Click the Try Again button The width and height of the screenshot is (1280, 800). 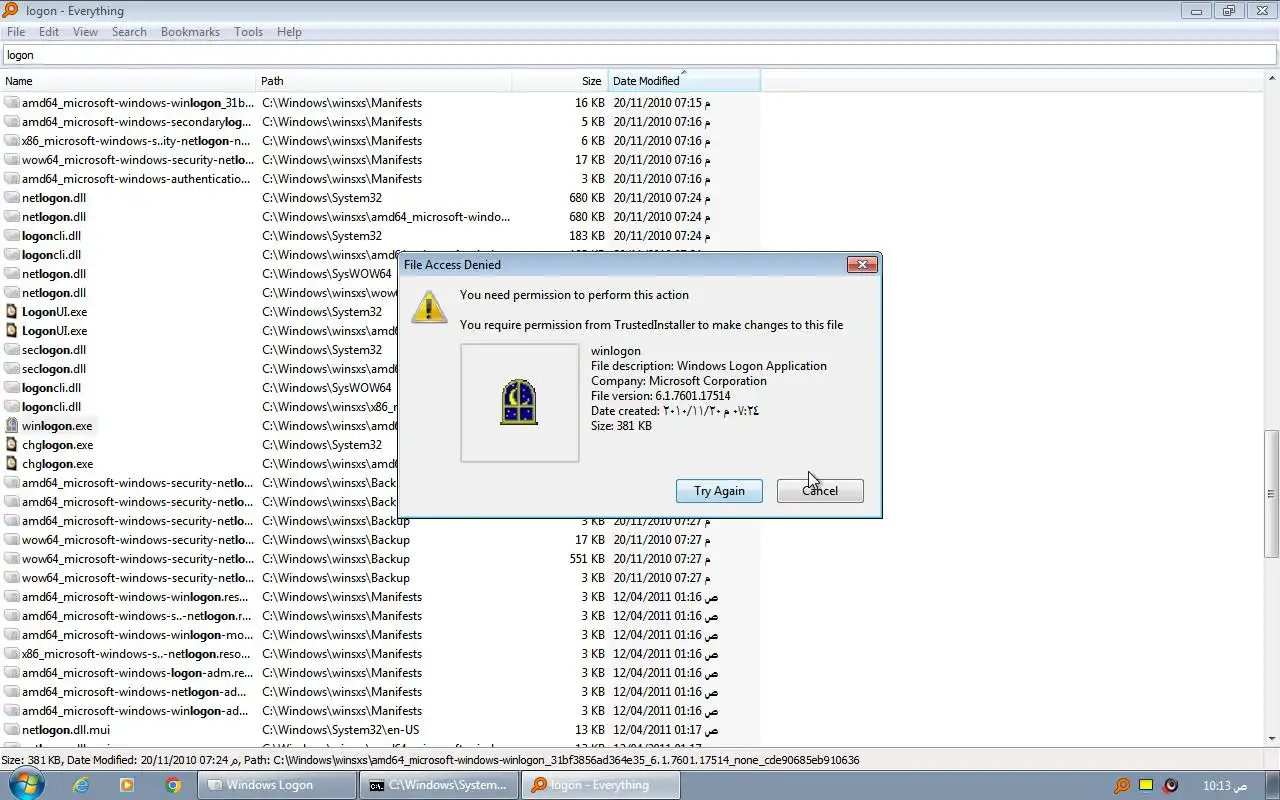pyautogui.click(x=719, y=491)
